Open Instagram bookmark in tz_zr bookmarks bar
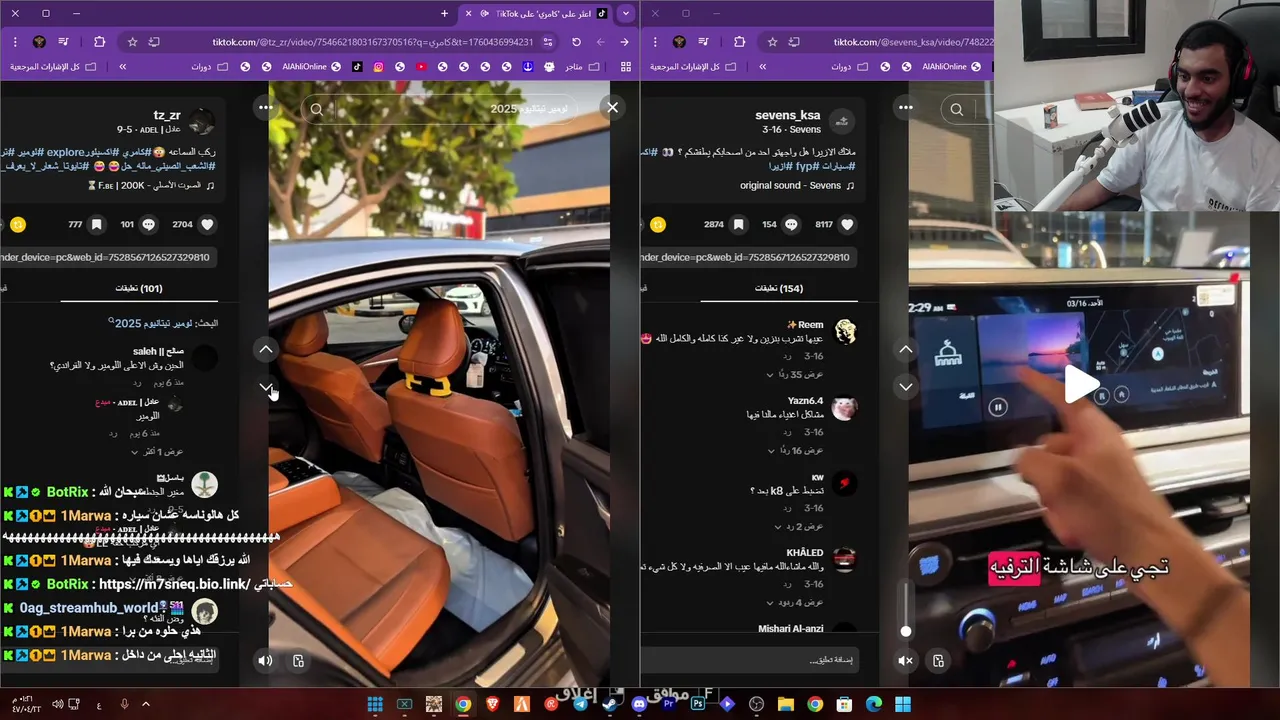Screen dimensions: 1280x720 point(379,67)
